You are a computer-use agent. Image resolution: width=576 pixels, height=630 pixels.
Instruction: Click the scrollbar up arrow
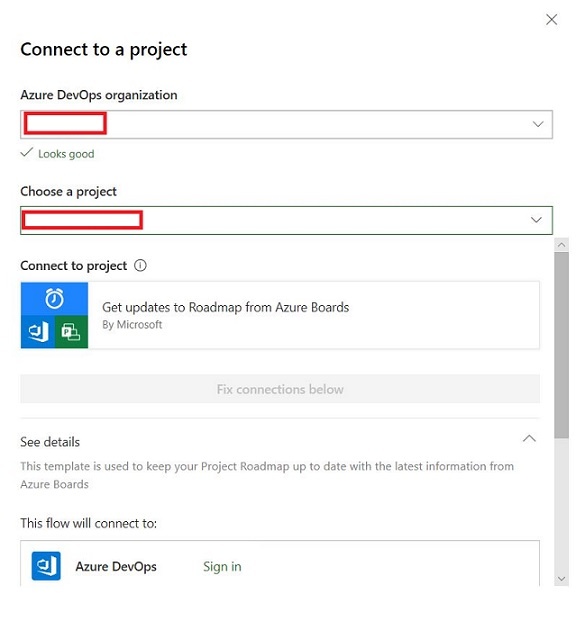tap(561, 244)
